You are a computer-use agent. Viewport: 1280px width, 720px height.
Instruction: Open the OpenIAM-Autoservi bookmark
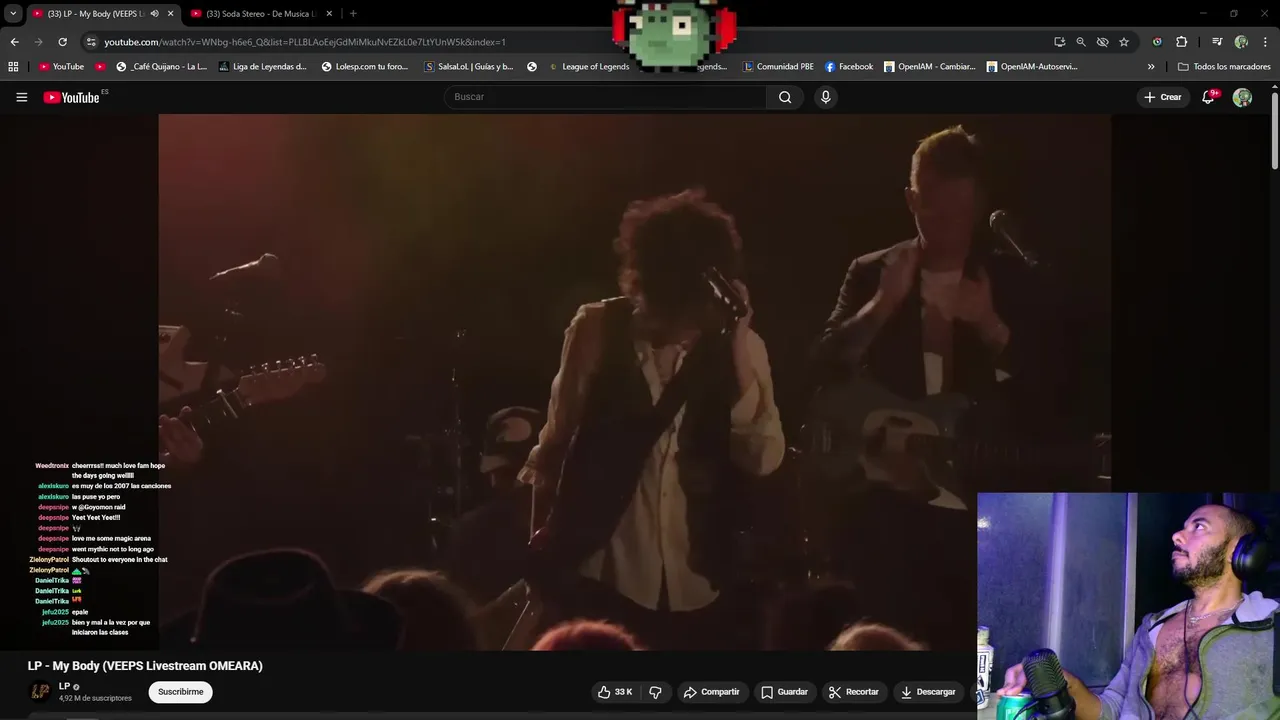tap(1032, 67)
